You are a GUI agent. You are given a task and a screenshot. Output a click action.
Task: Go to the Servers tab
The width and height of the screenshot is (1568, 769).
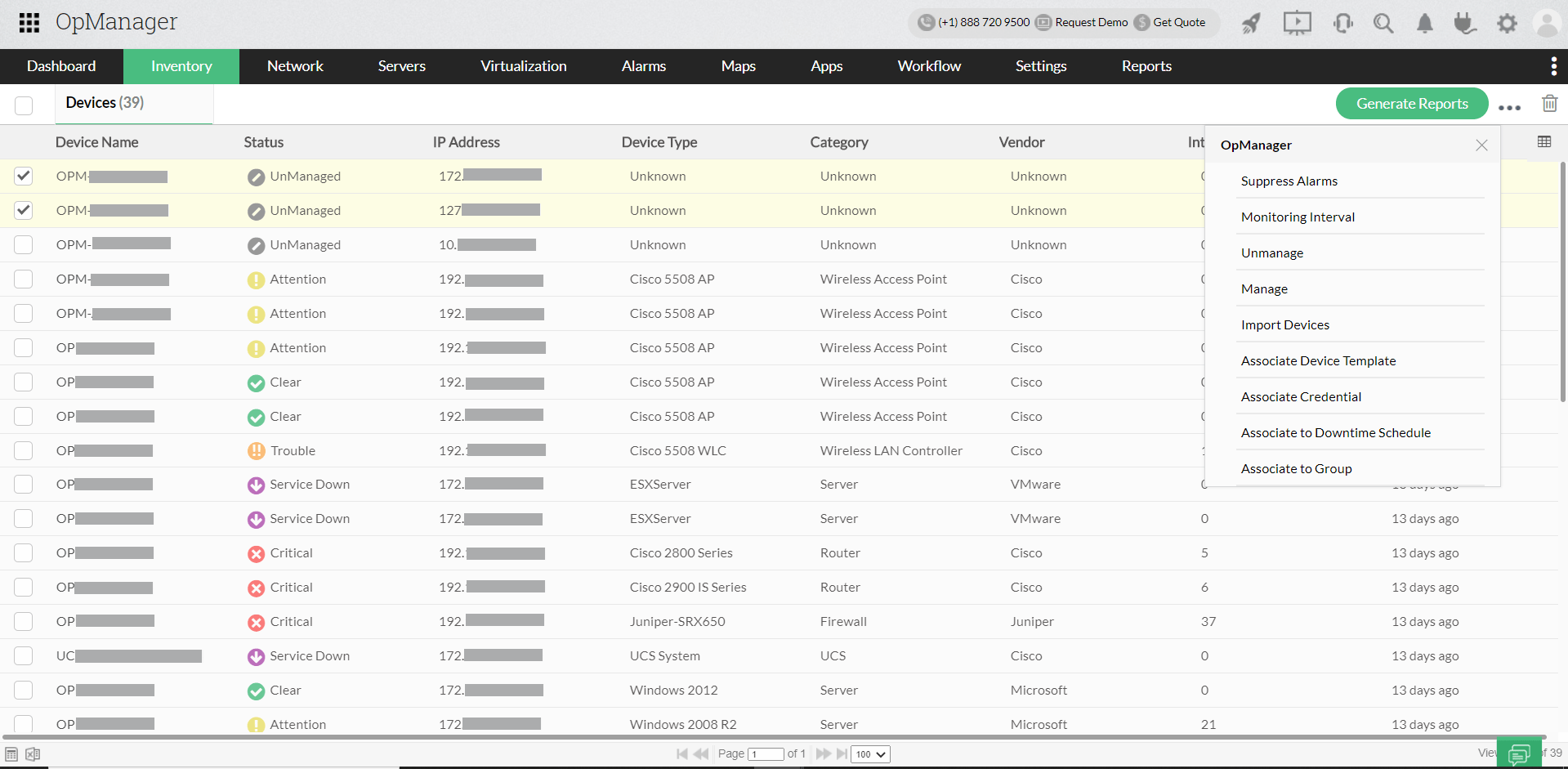pyautogui.click(x=402, y=66)
